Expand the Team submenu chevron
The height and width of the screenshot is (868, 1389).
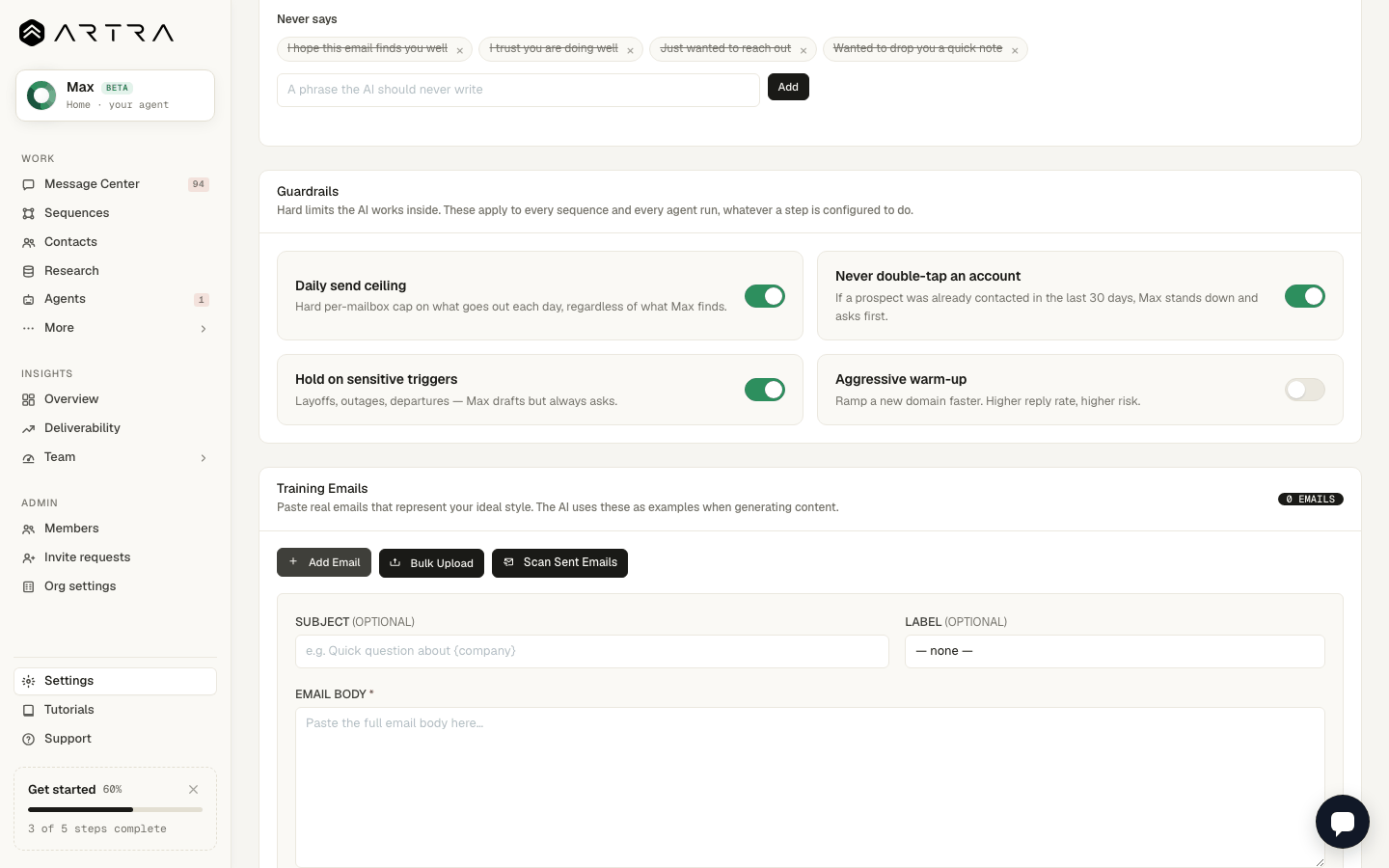click(204, 458)
